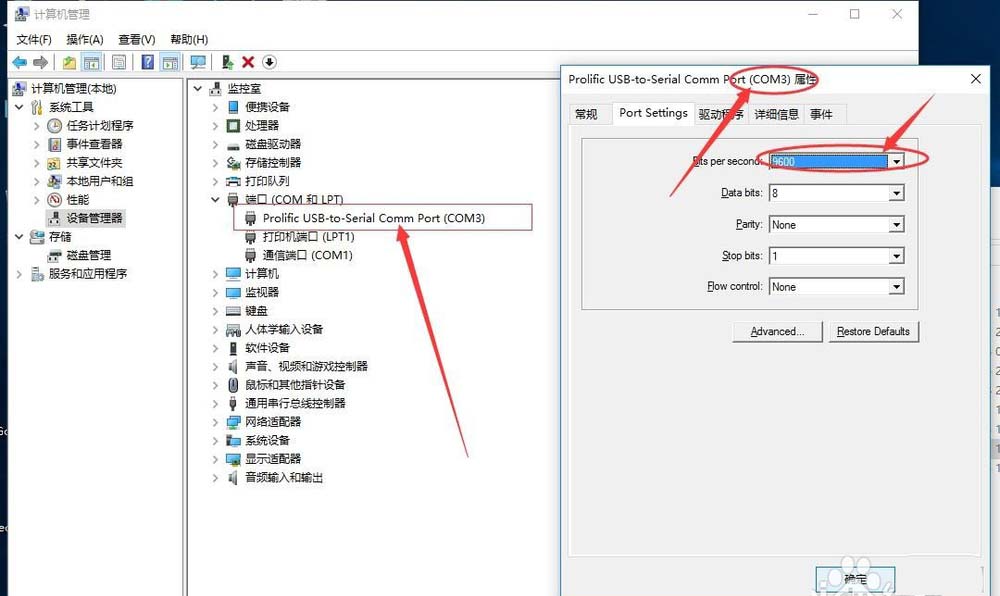Scan for hardware changes monitor icon

pyautogui.click(x=198, y=62)
